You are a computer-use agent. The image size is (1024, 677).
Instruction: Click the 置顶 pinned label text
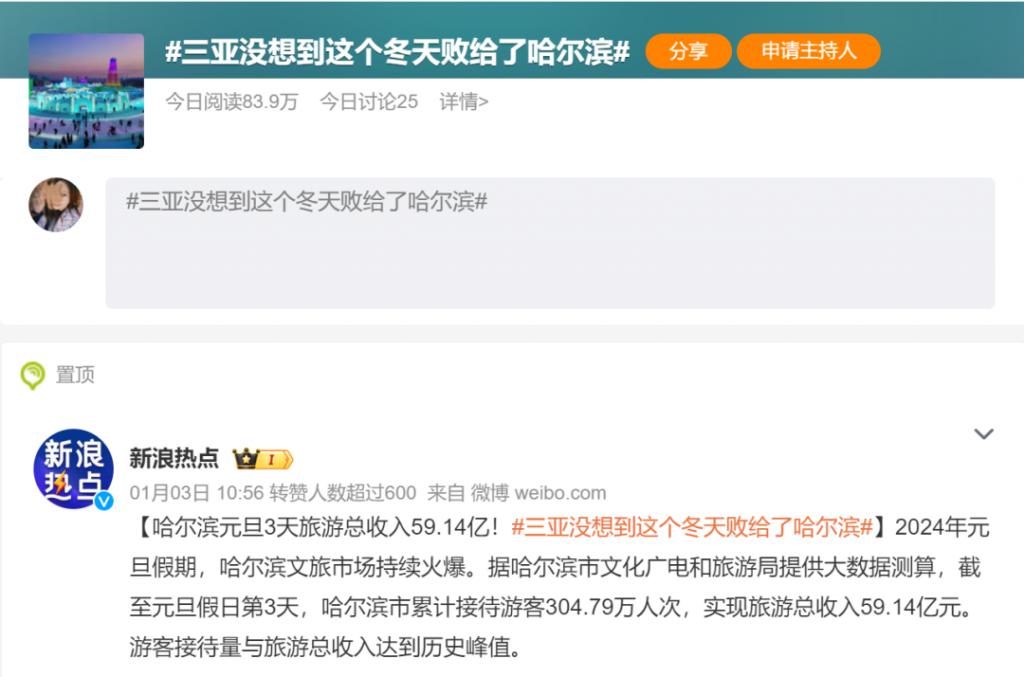75,375
